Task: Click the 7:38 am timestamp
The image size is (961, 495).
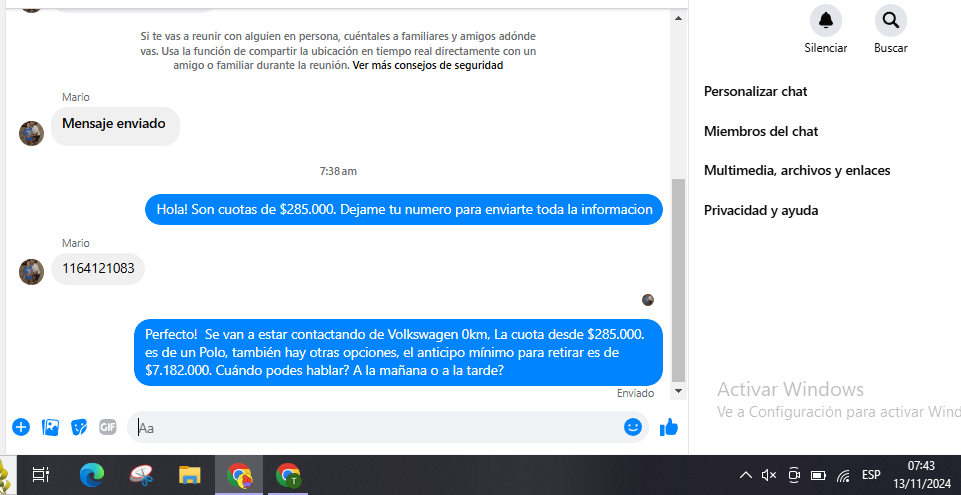Action: (338, 172)
